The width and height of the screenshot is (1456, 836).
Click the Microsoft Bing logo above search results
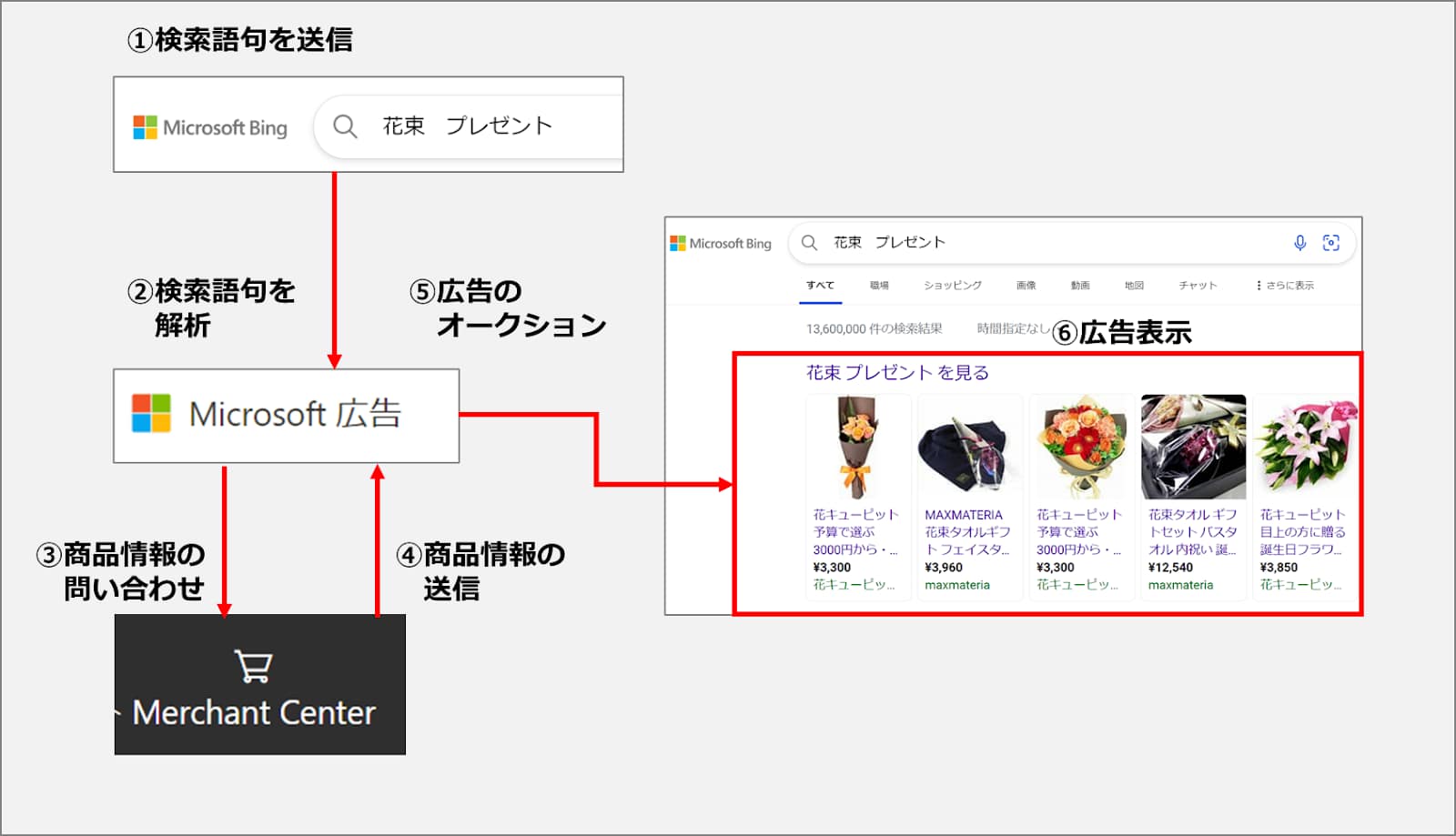pyautogui.click(x=721, y=244)
